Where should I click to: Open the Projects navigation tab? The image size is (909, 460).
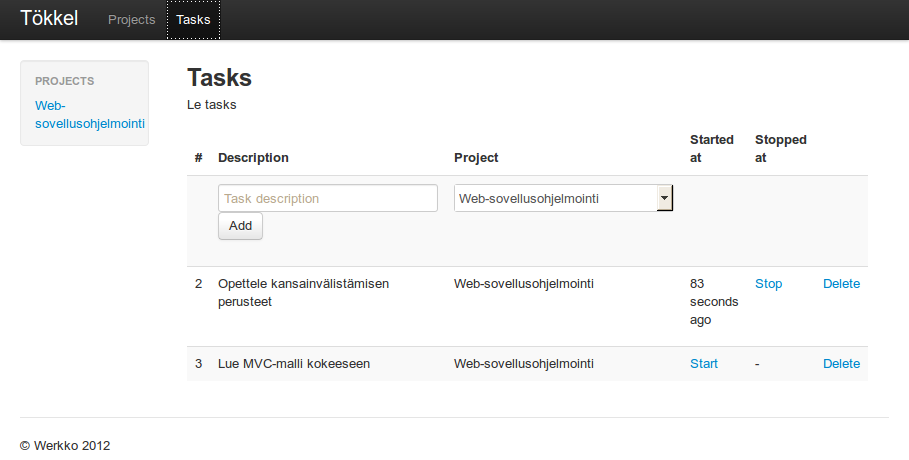tap(132, 20)
